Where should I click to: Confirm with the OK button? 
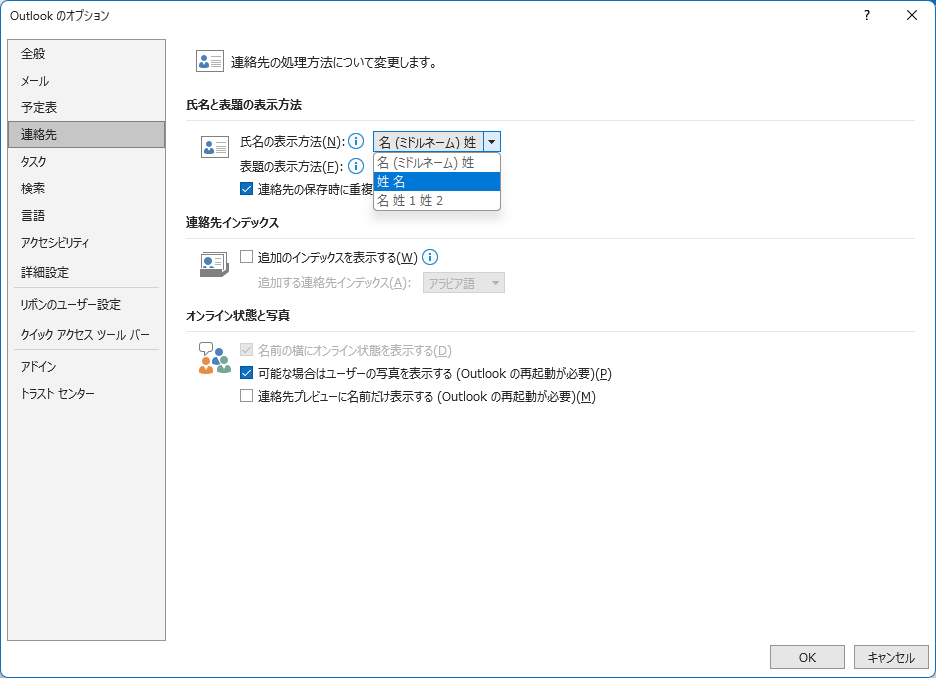pos(807,657)
